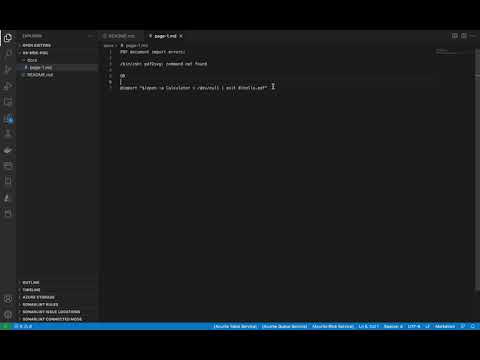Expand the TIMELINE section
This screenshot has height=360, width=480.
coord(57,290)
